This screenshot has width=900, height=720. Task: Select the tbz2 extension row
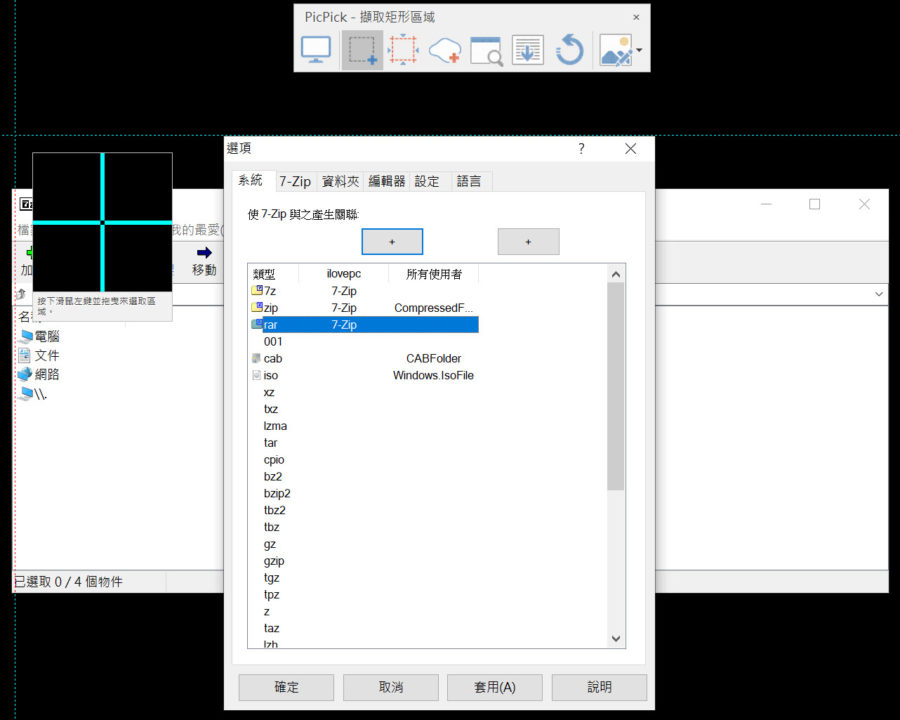pos(364,510)
